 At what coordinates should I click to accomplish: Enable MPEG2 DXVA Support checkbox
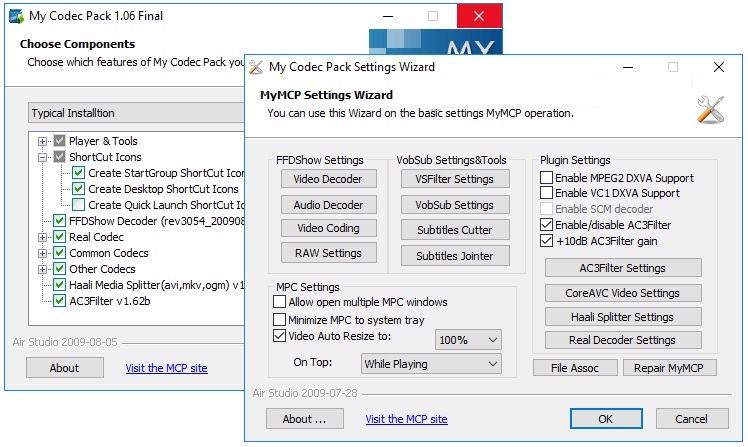tap(547, 178)
